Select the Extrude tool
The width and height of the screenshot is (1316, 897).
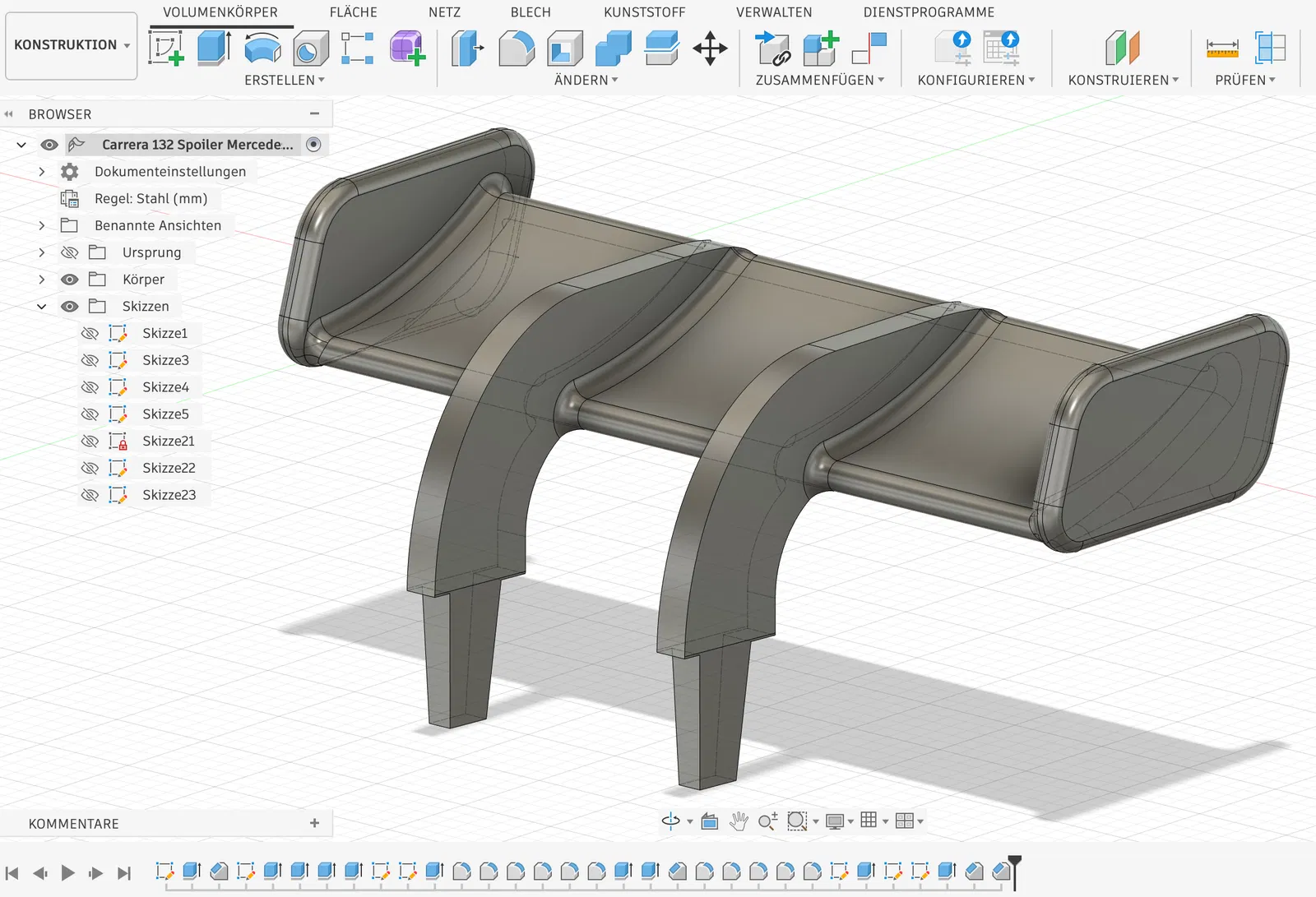click(x=214, y=48)
